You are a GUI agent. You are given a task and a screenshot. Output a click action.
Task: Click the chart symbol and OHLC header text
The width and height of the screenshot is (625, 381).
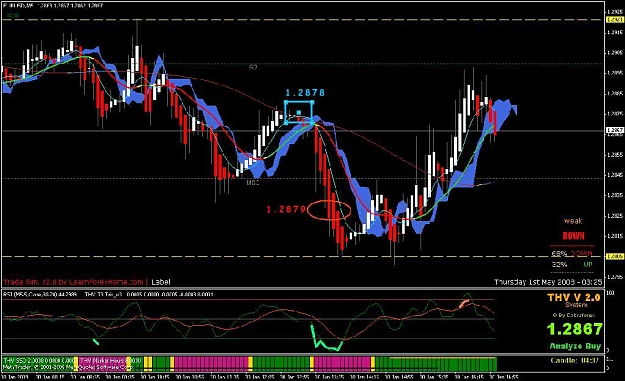tap(53, 6)
